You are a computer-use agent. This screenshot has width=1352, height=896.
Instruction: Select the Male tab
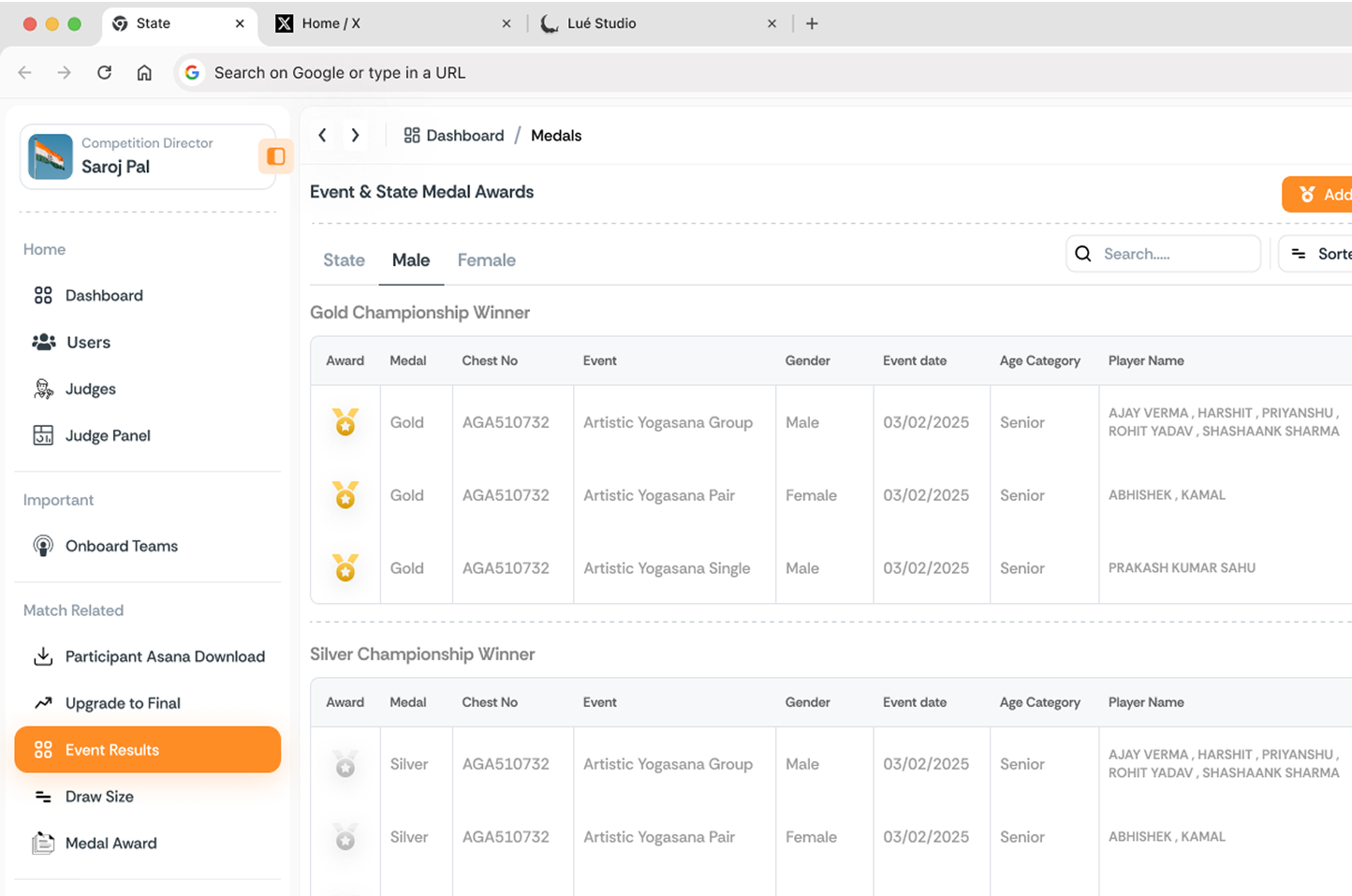point(411,260)
